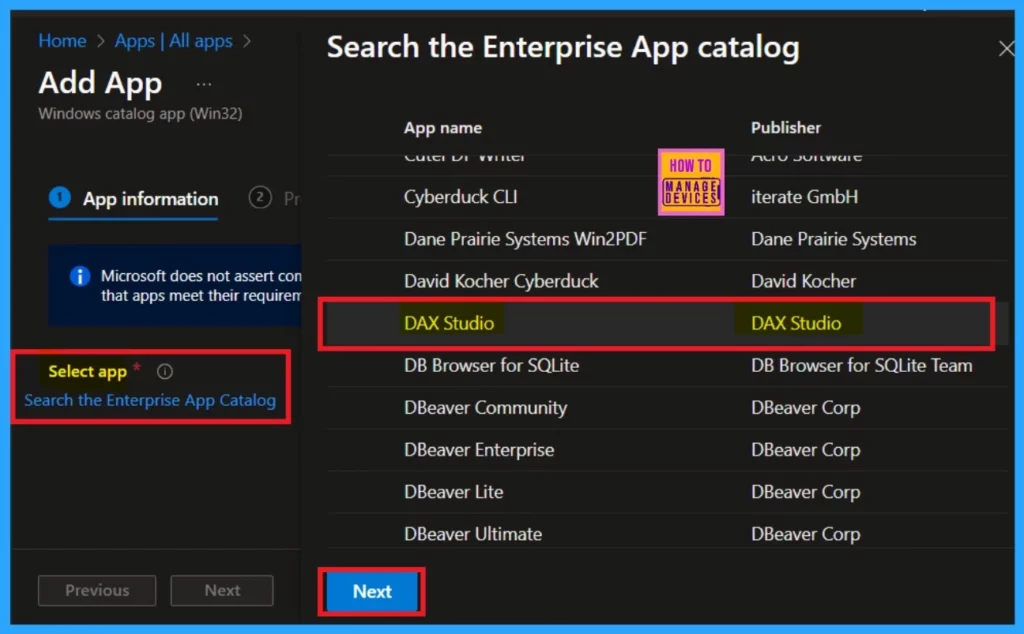The width and height of the screenshot is (1024, 634).
Task: Select DBeaver Community app
Action: tap(485, 407)
